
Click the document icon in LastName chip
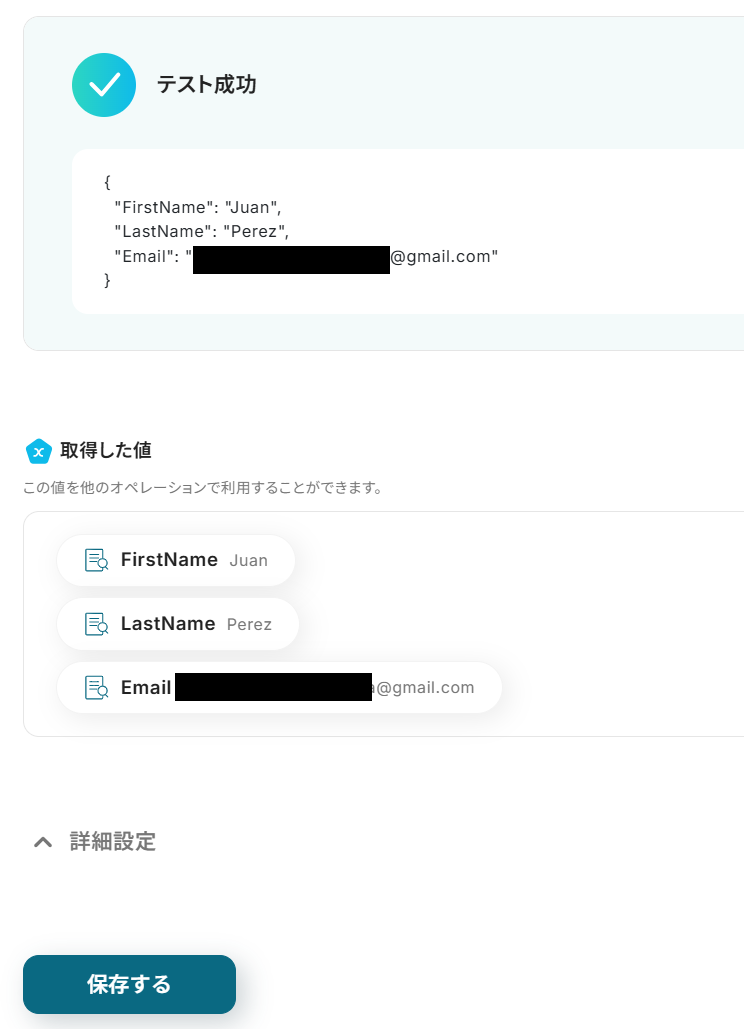96,624
